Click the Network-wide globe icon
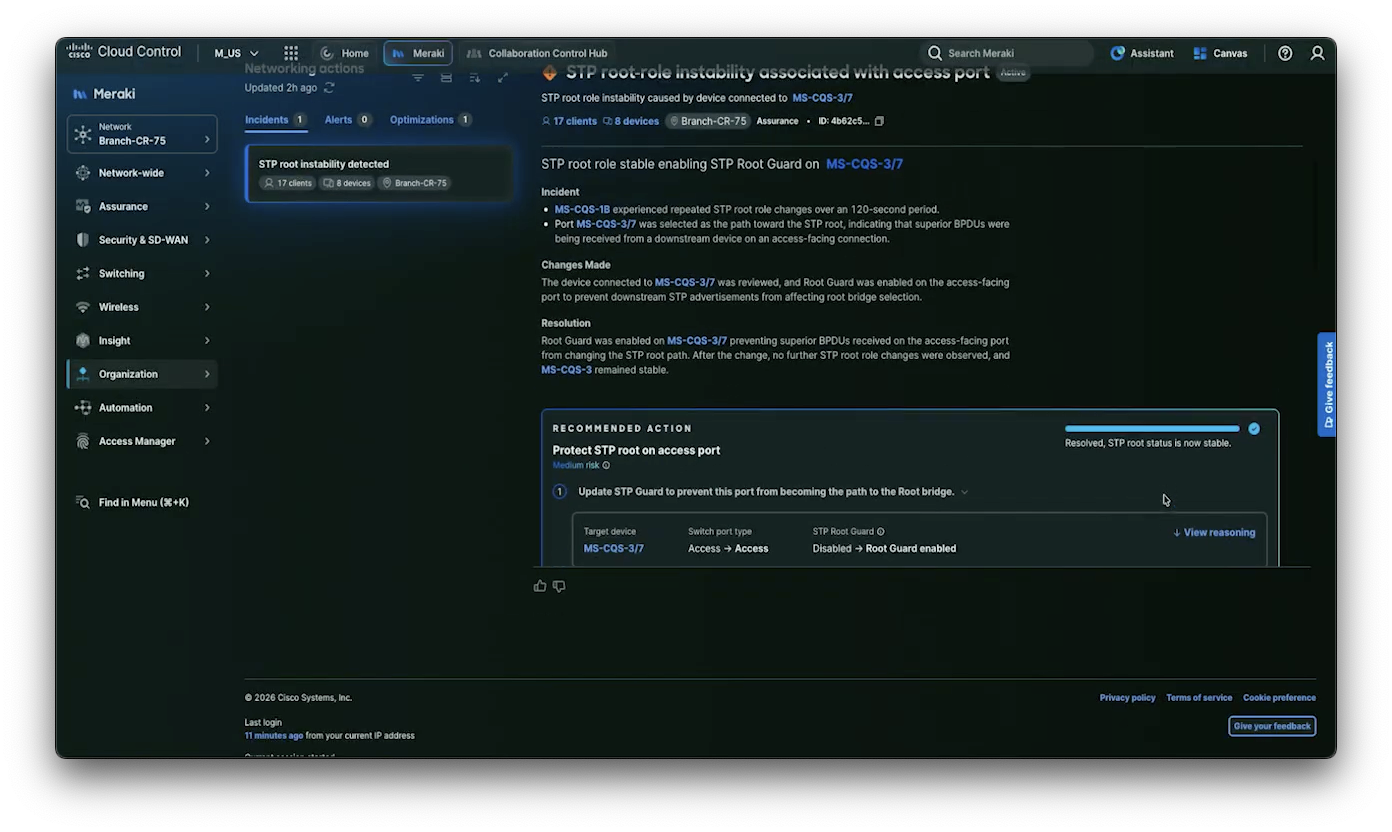The width and height of the screenshot is (1392, 832). (83, 173)
